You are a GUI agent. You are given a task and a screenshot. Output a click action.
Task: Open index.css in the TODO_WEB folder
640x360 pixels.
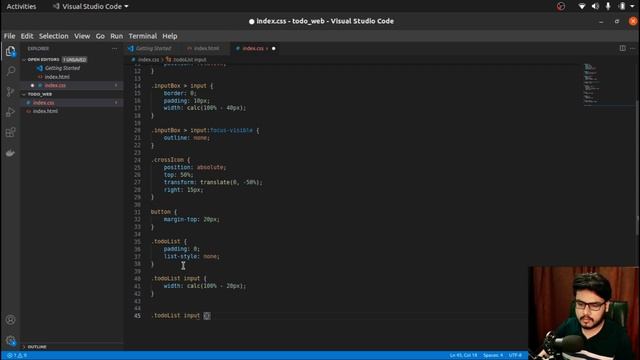[x=44, y=103]
